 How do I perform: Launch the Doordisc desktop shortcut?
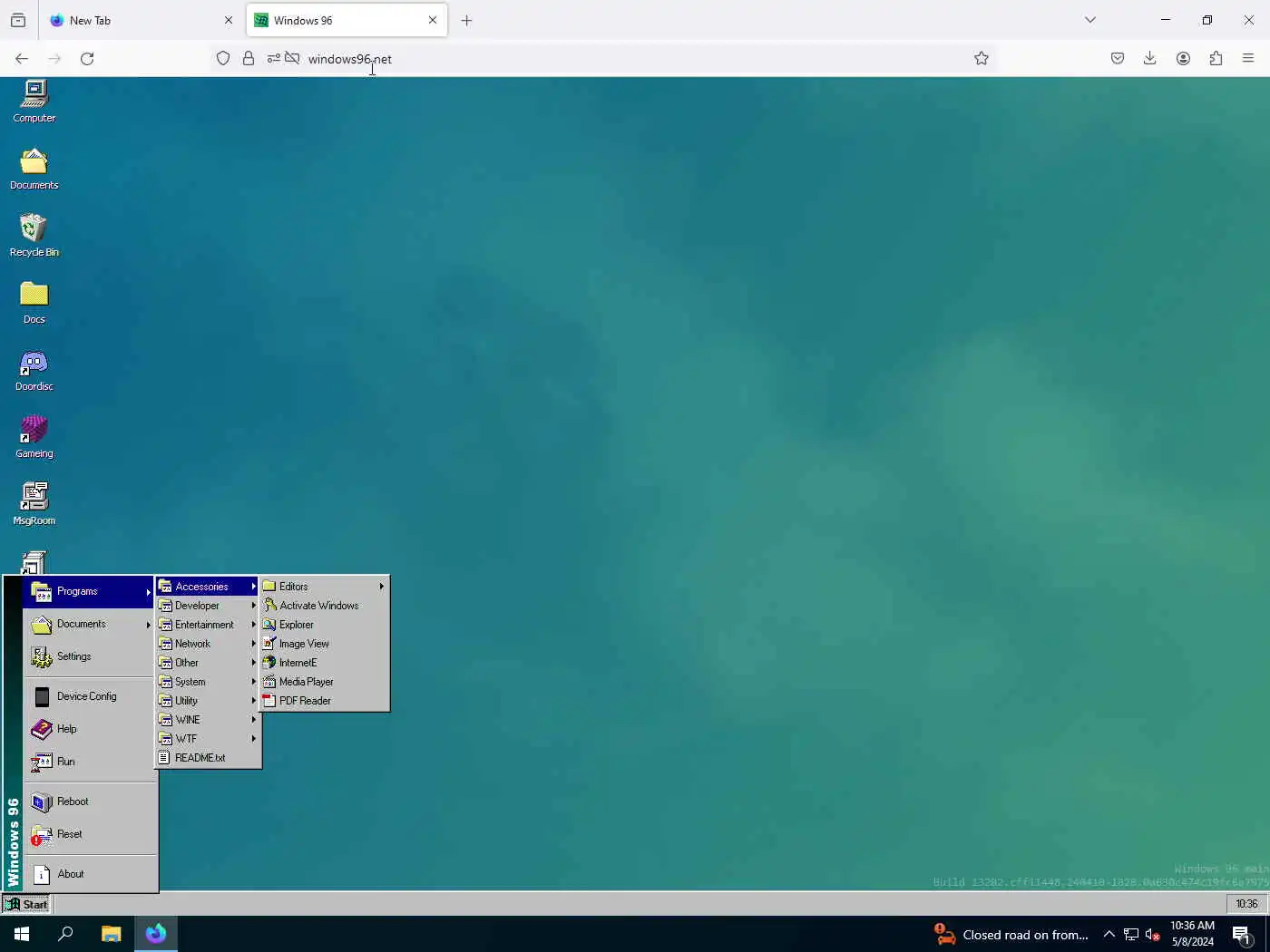34,371
